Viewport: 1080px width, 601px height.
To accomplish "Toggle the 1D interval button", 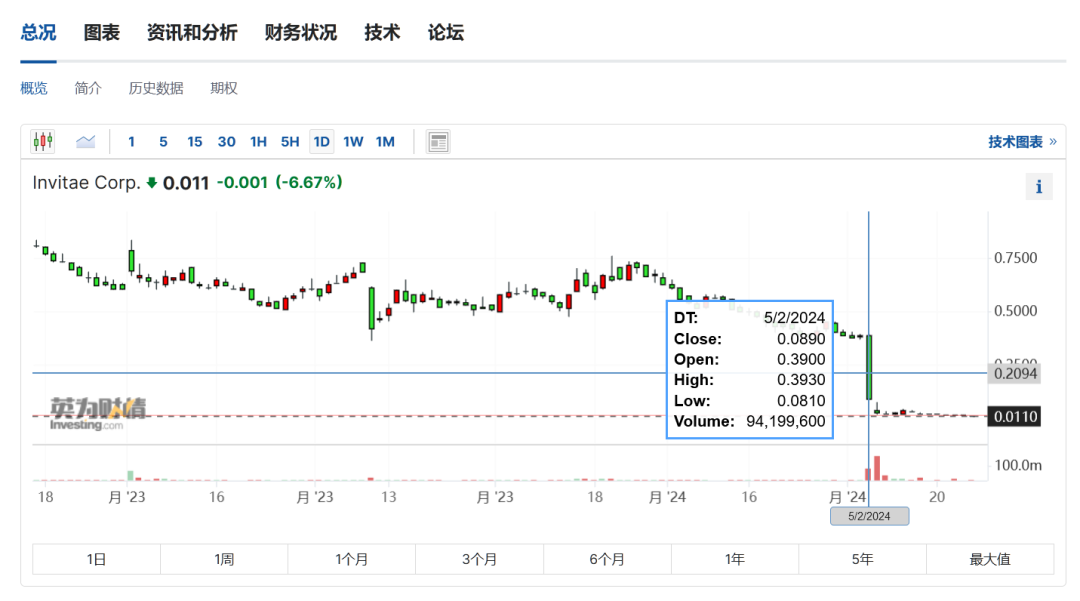I will pyautogui.click(x=321, y=141).
